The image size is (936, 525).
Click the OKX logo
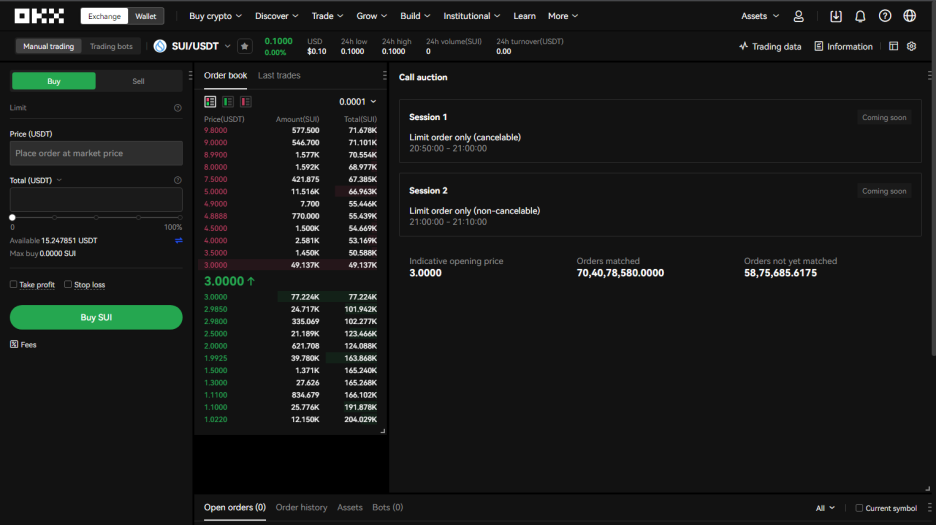pyautogui.click(x=39, y=16)
